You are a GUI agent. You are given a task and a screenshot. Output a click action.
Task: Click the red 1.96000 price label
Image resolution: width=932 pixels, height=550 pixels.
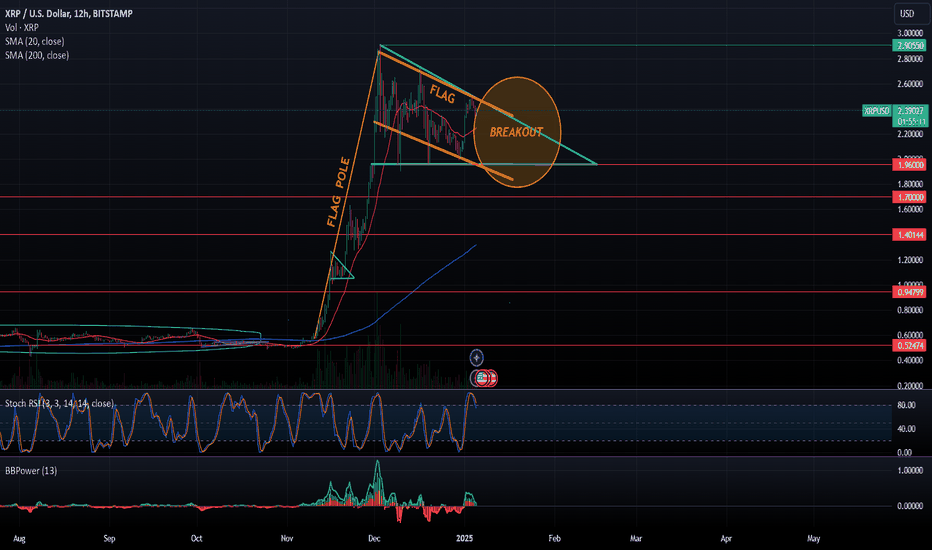(x=909, y=165)
